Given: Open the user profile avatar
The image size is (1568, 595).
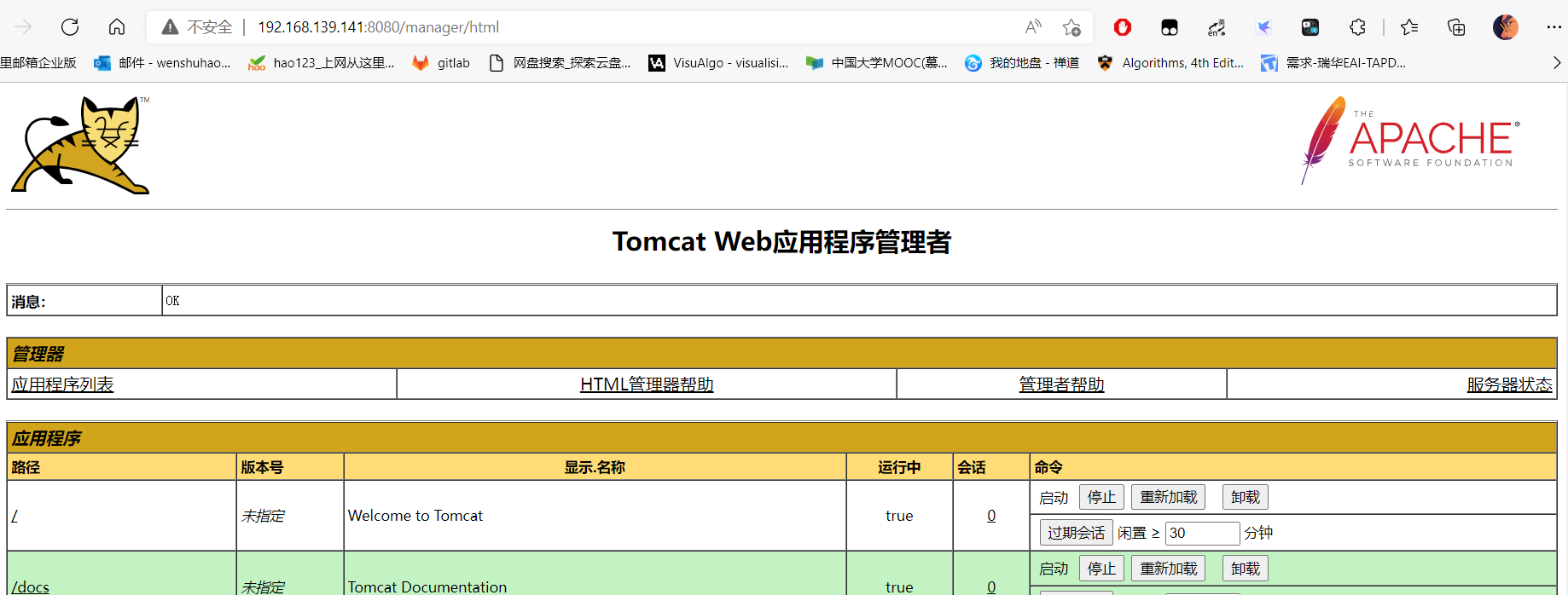Looking at the screenshot, I should click(x=1506, y=27).
